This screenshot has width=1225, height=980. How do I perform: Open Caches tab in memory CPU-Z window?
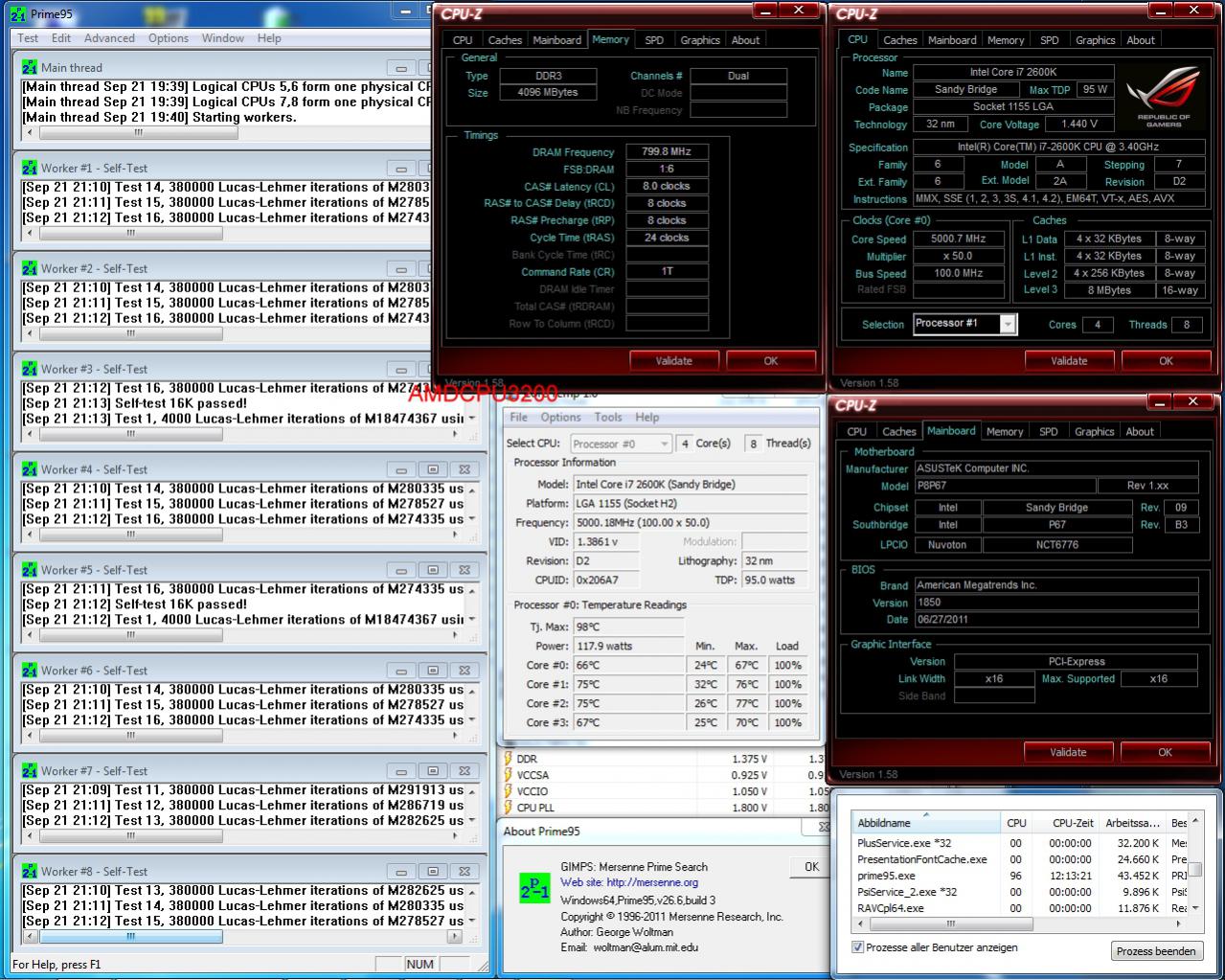pos(505,40)
